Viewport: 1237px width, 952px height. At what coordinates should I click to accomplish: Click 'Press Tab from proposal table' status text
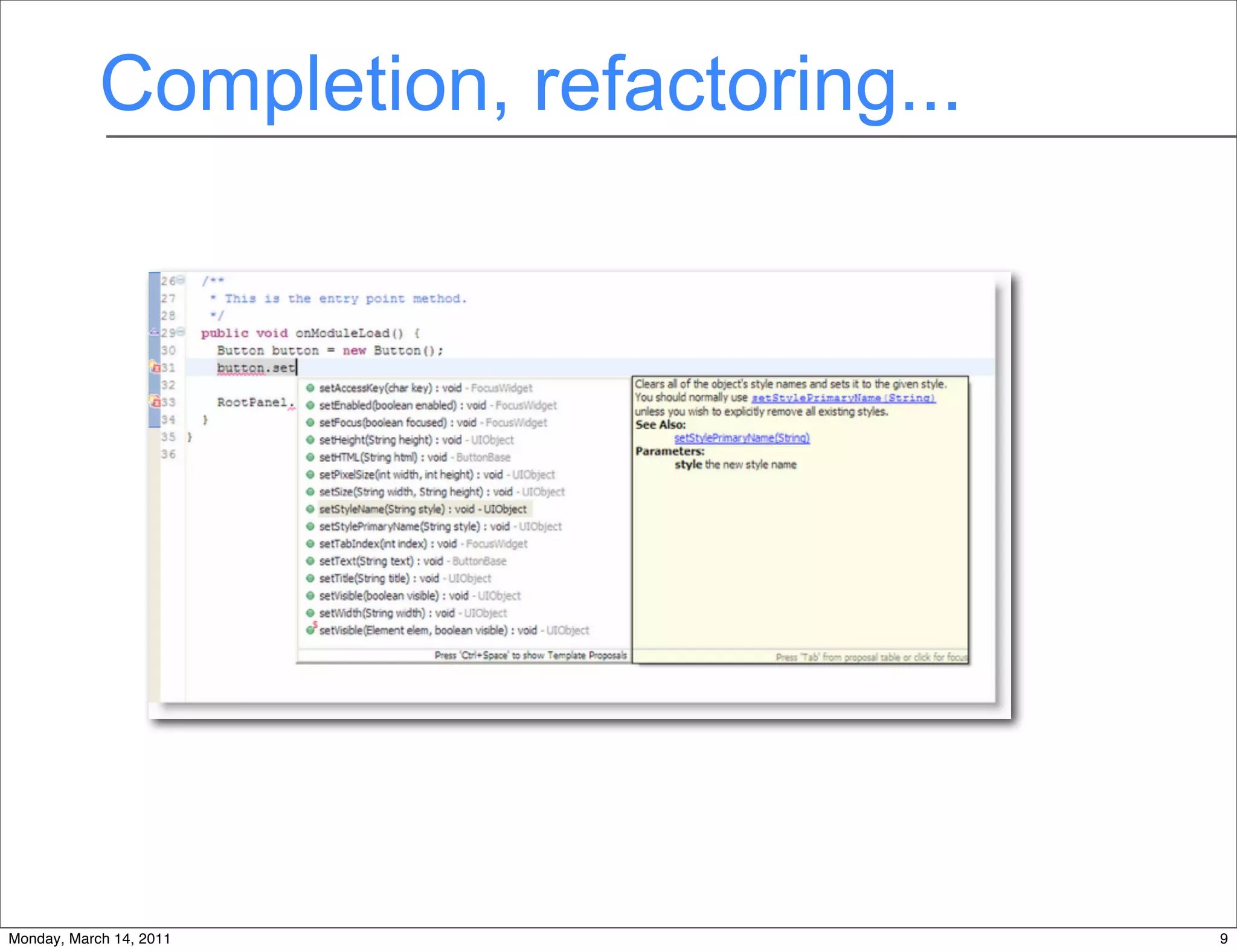pos(872,657)
